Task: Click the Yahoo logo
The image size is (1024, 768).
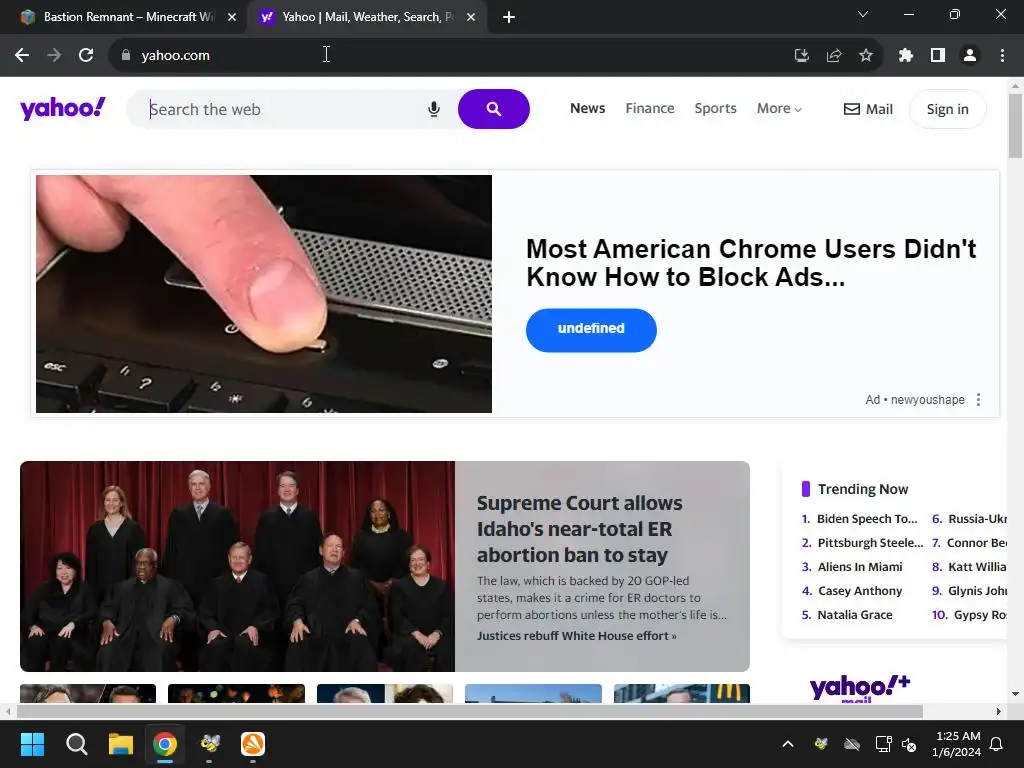Action: pyautogui.click(x=63, y=108)
